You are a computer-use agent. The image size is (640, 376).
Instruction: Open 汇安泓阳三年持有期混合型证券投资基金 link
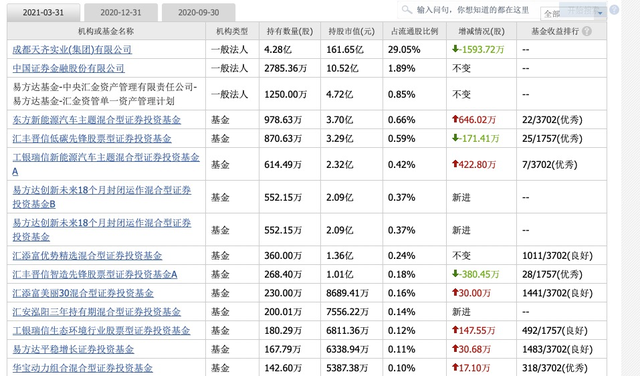(x=96, y=312)
